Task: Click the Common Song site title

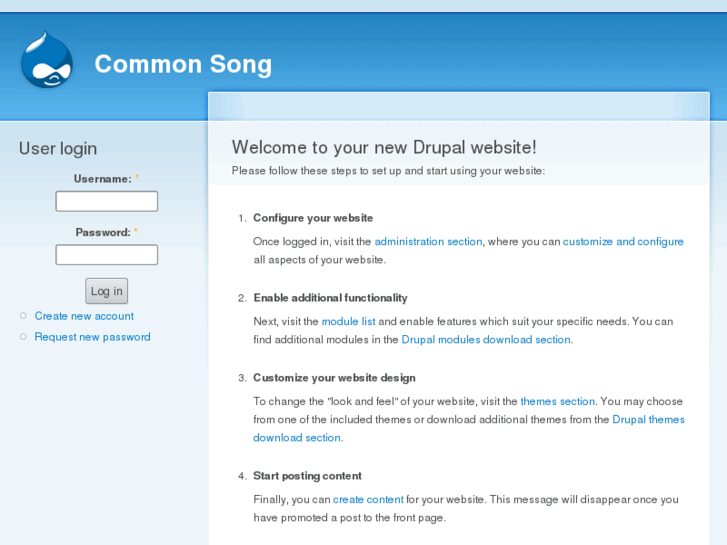Action: (183, 65)
